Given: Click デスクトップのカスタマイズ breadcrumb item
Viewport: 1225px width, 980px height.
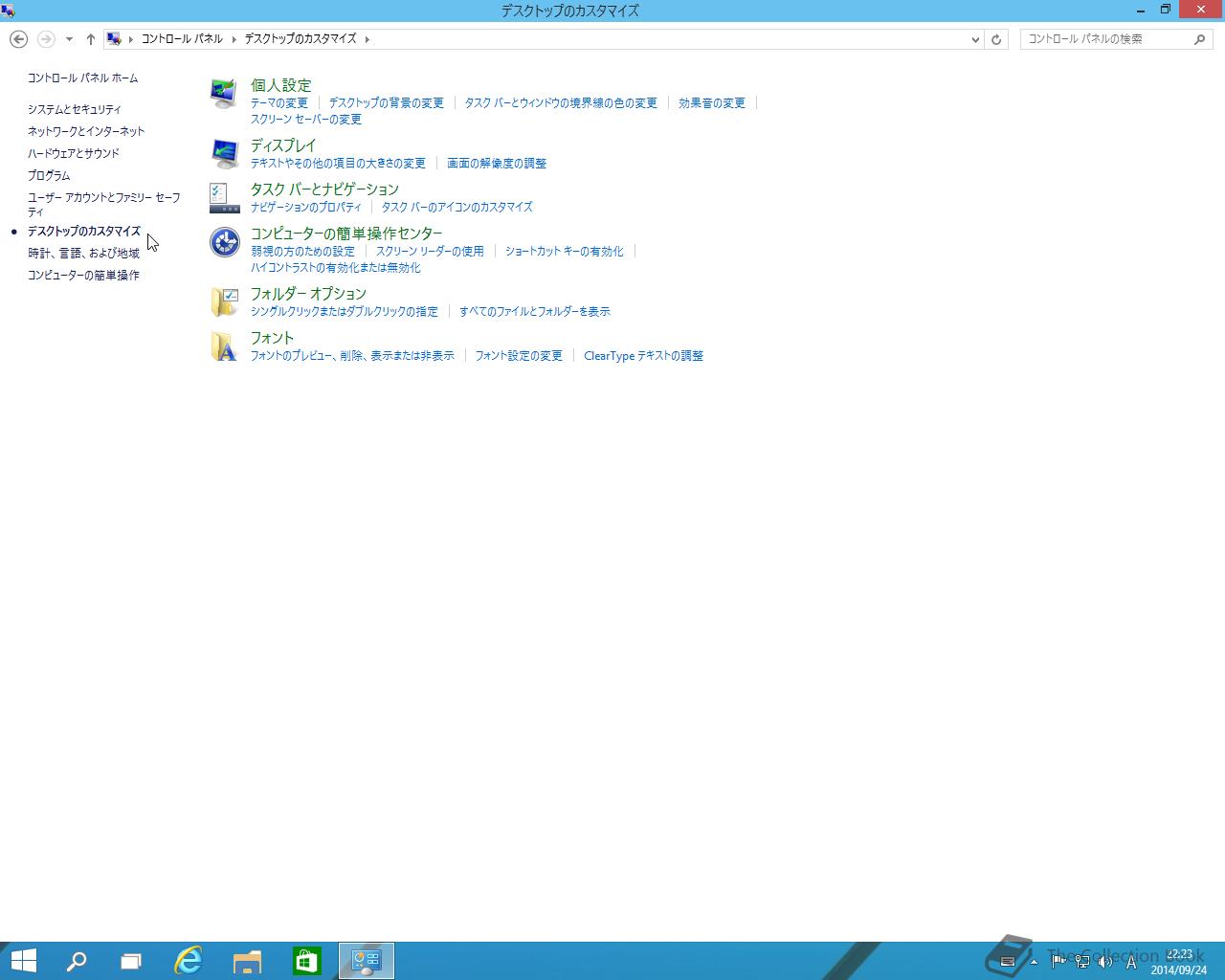Looking at the screenshot, I should tap(301, 39).
